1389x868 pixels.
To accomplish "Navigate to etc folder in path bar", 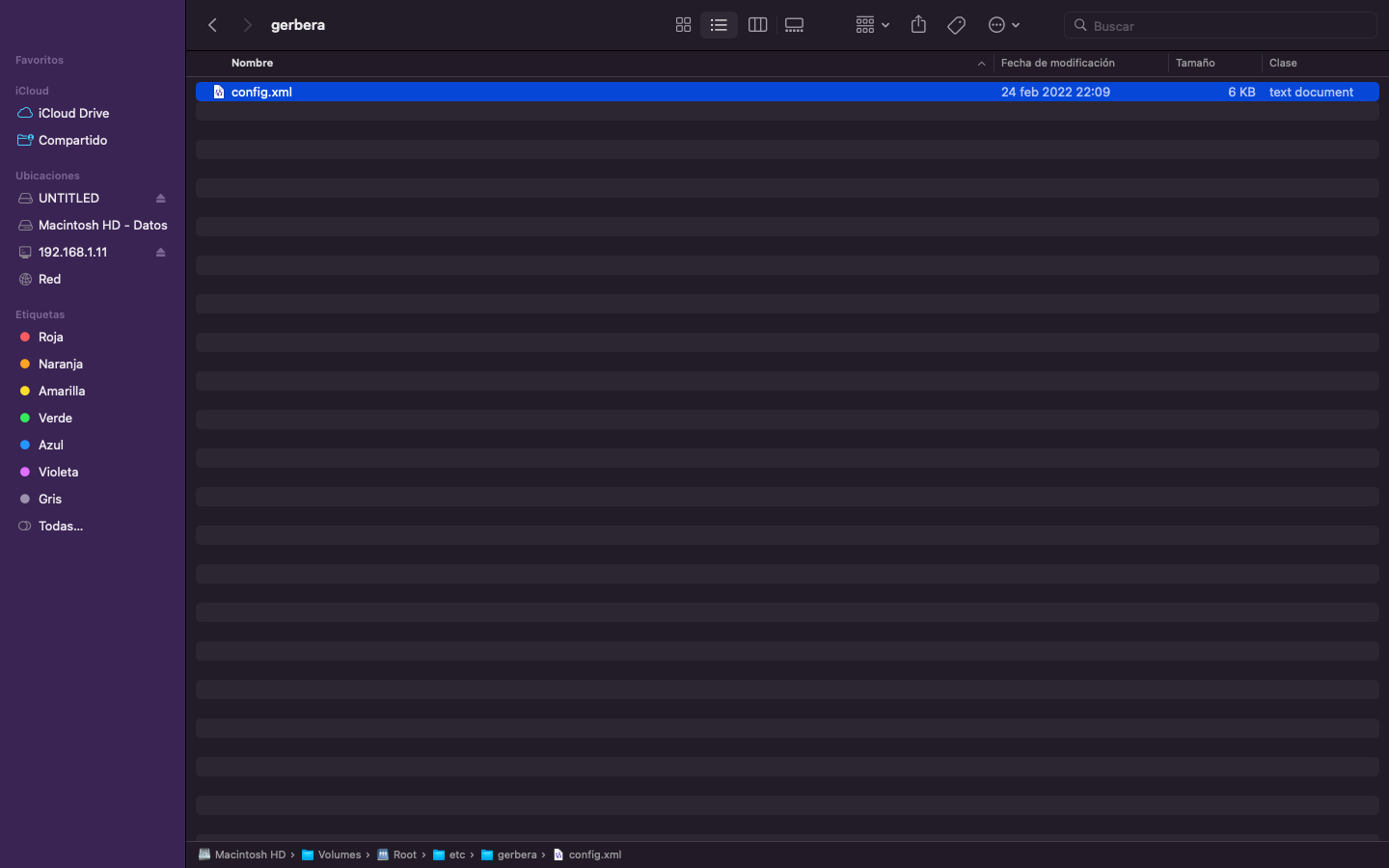I will pos(456,854).
